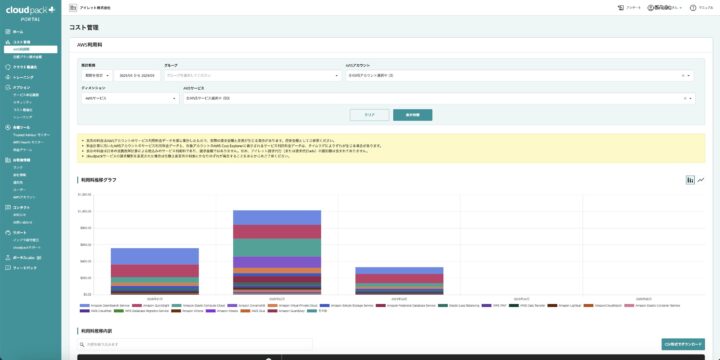
Task: Click the monitoring tools icon in sidebar
Action: tap(8, 127)
